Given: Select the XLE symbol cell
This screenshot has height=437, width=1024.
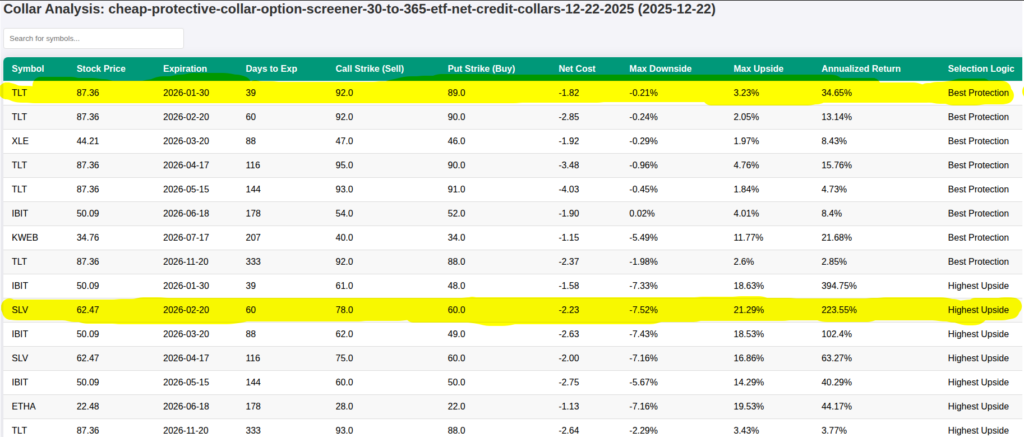Looking at the screenshot, I should 20,140.
